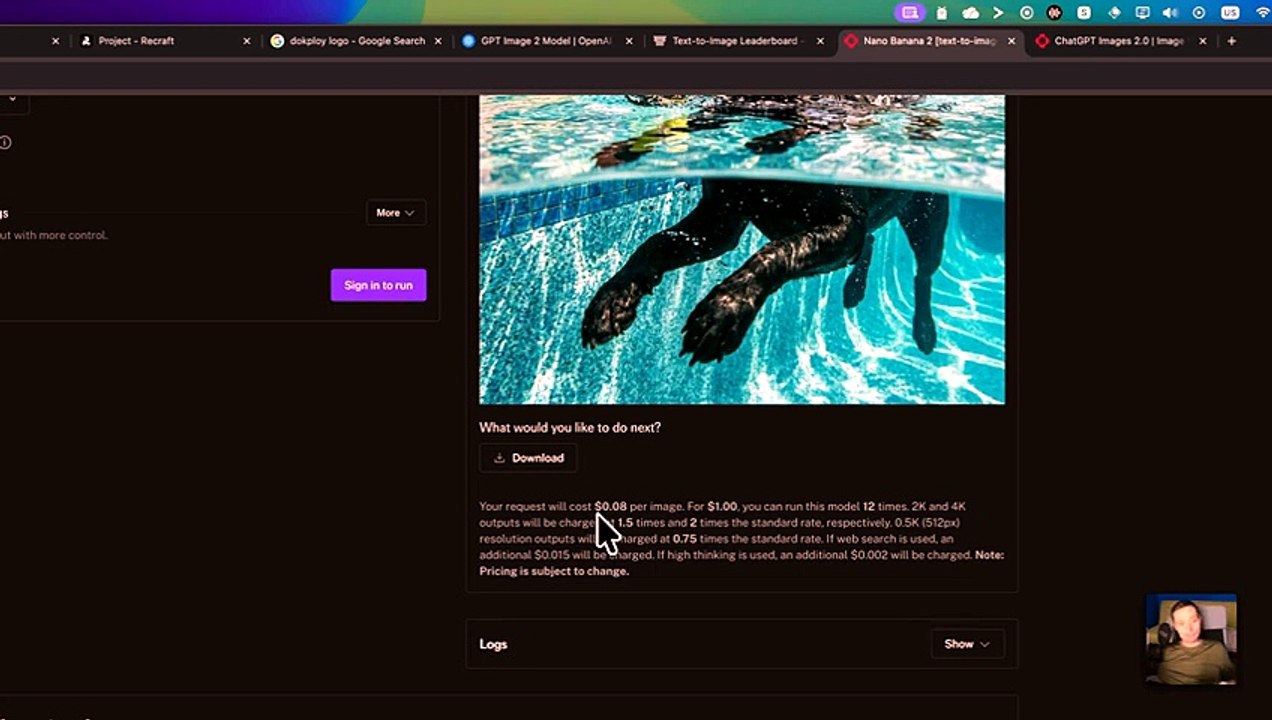This screenshot has width=1272, height=720.
Task: Click the 'Pricing is subject to change.' note
Action: point(554,571)
